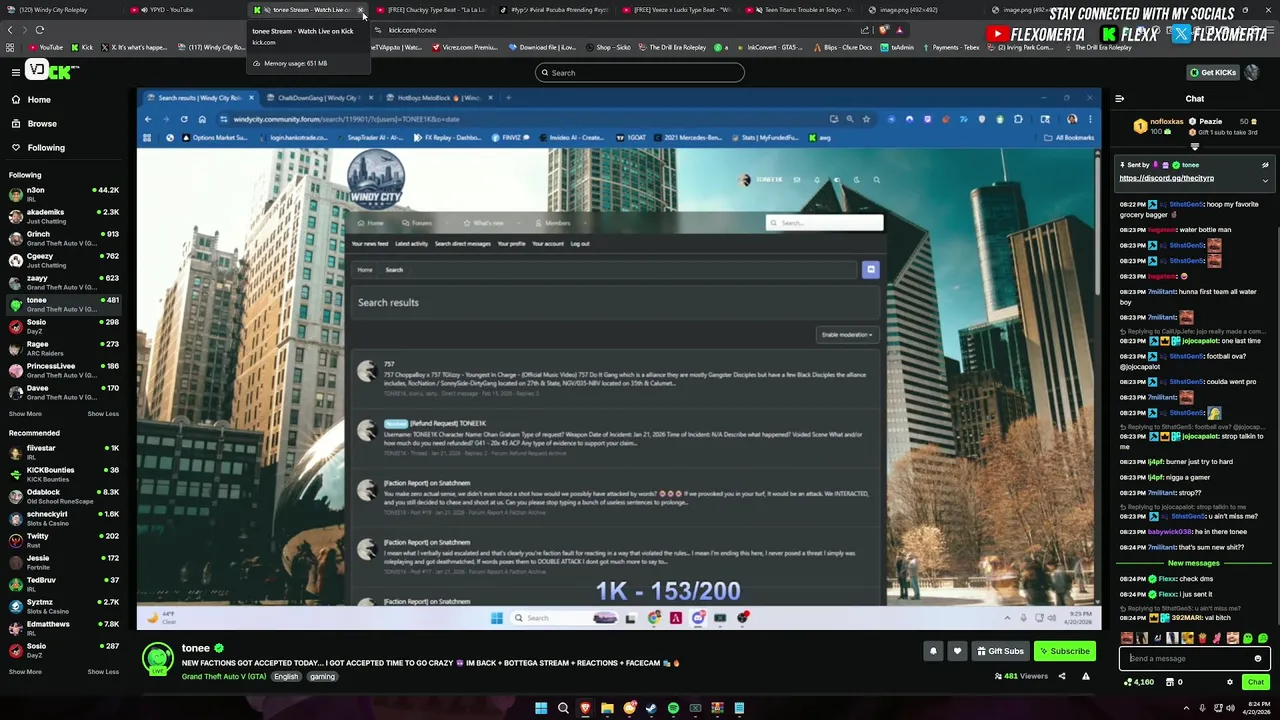Expand the gift leaderboard arrow
The height and width of the screenshot is (720, 1280).
pyautogui.click(x=1194, y=146)
